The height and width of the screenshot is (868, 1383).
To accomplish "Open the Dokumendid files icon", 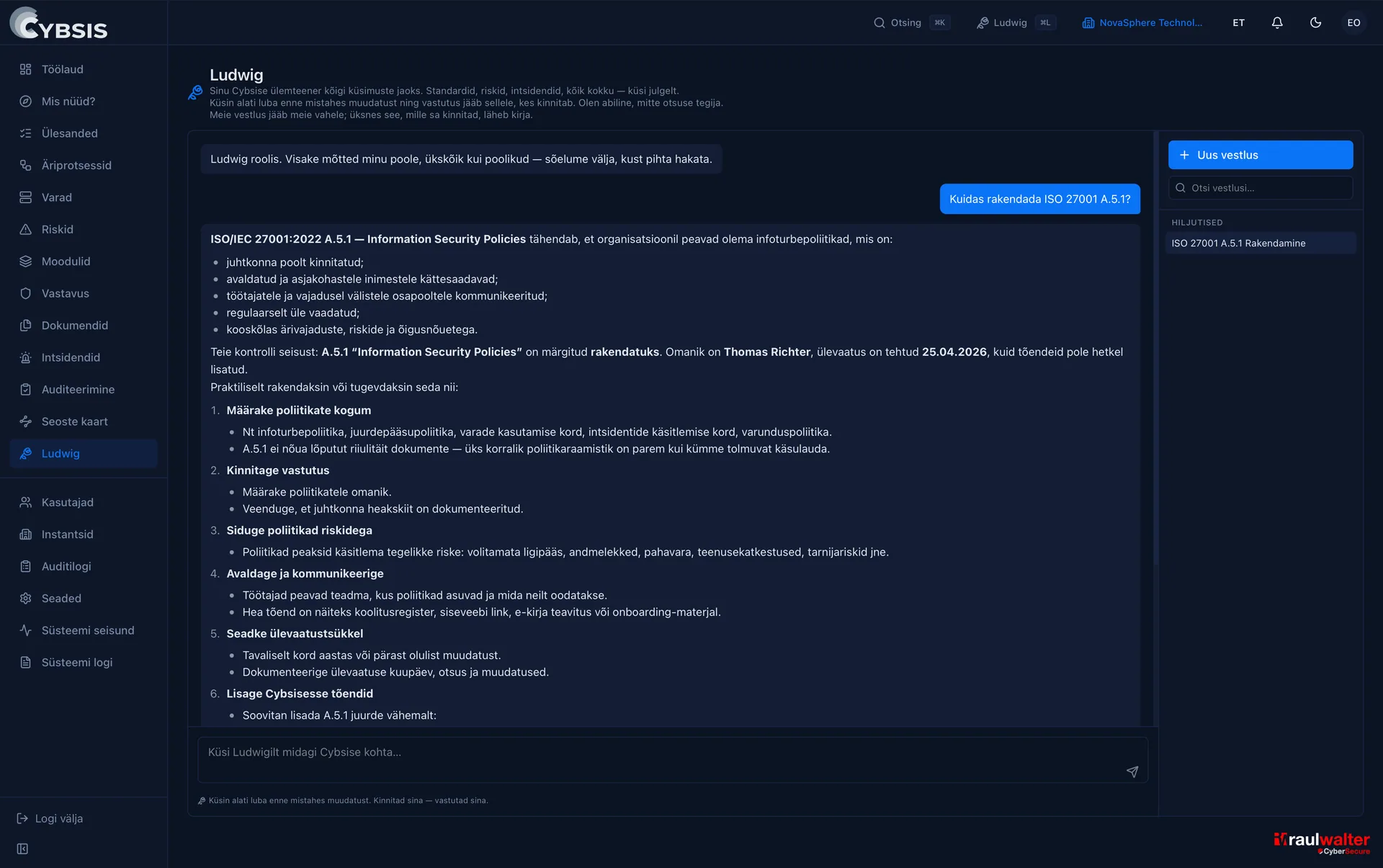I will (26, 326).
